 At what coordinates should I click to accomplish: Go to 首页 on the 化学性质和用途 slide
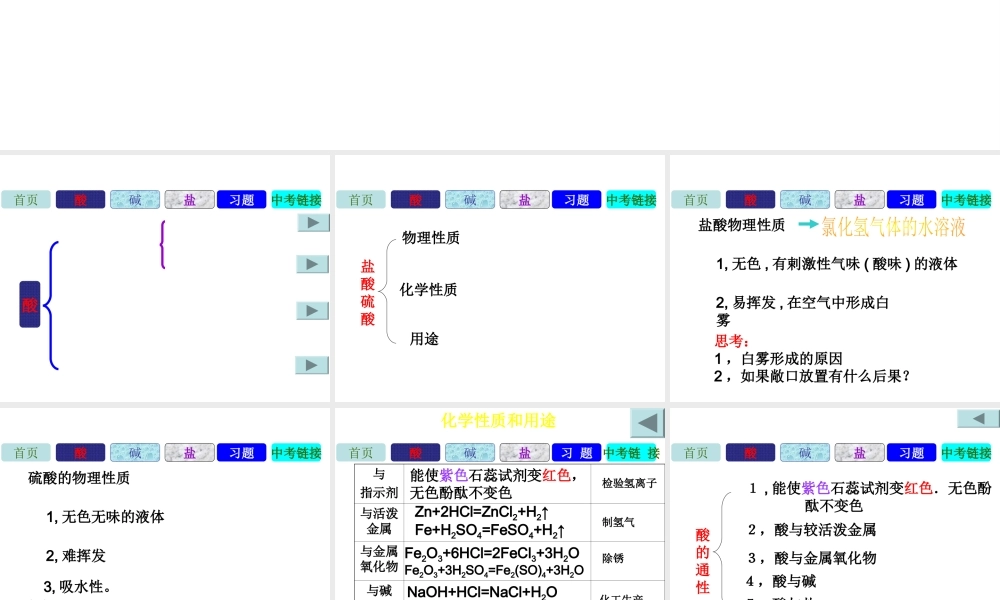[x=360, y=453]
